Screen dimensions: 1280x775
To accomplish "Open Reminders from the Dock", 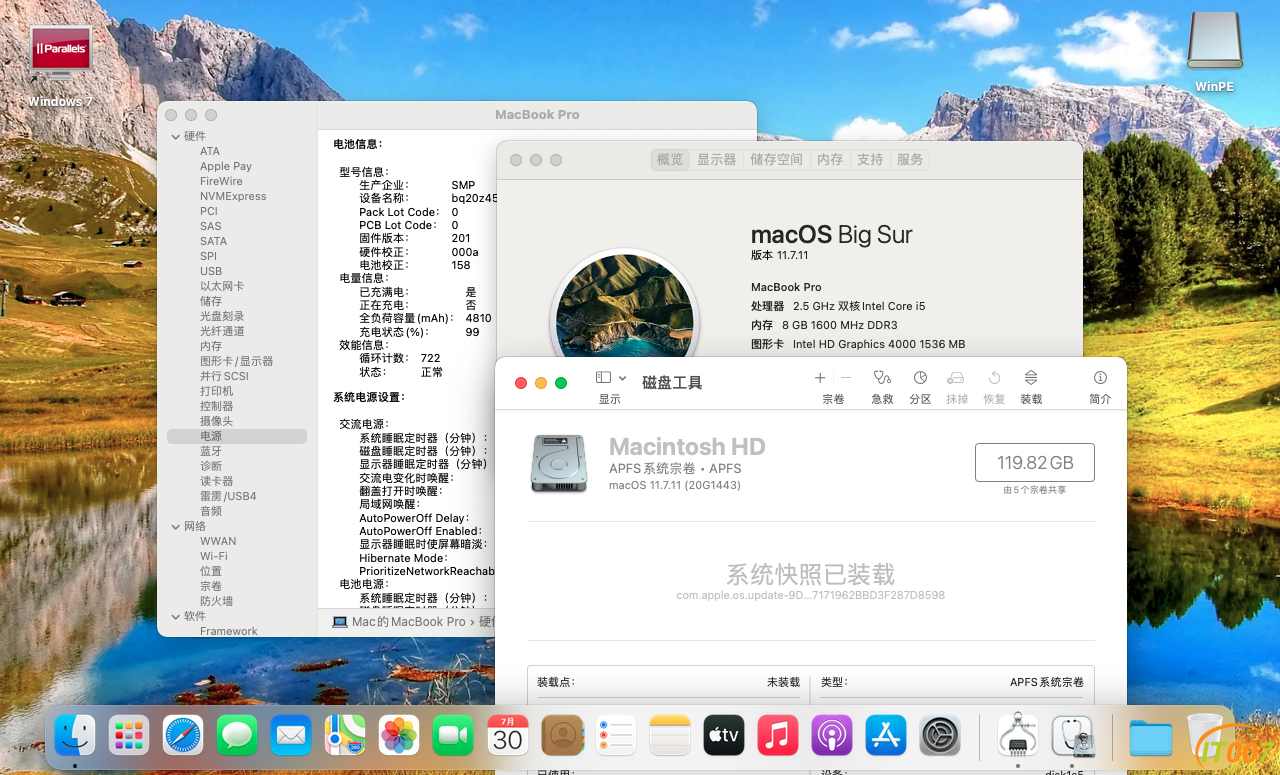I will 616,736.
